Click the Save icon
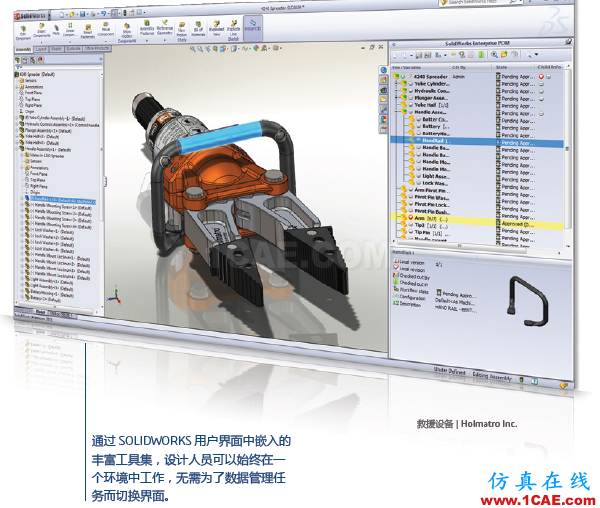This screenshot has height=508, width=600. pos(82,14)
